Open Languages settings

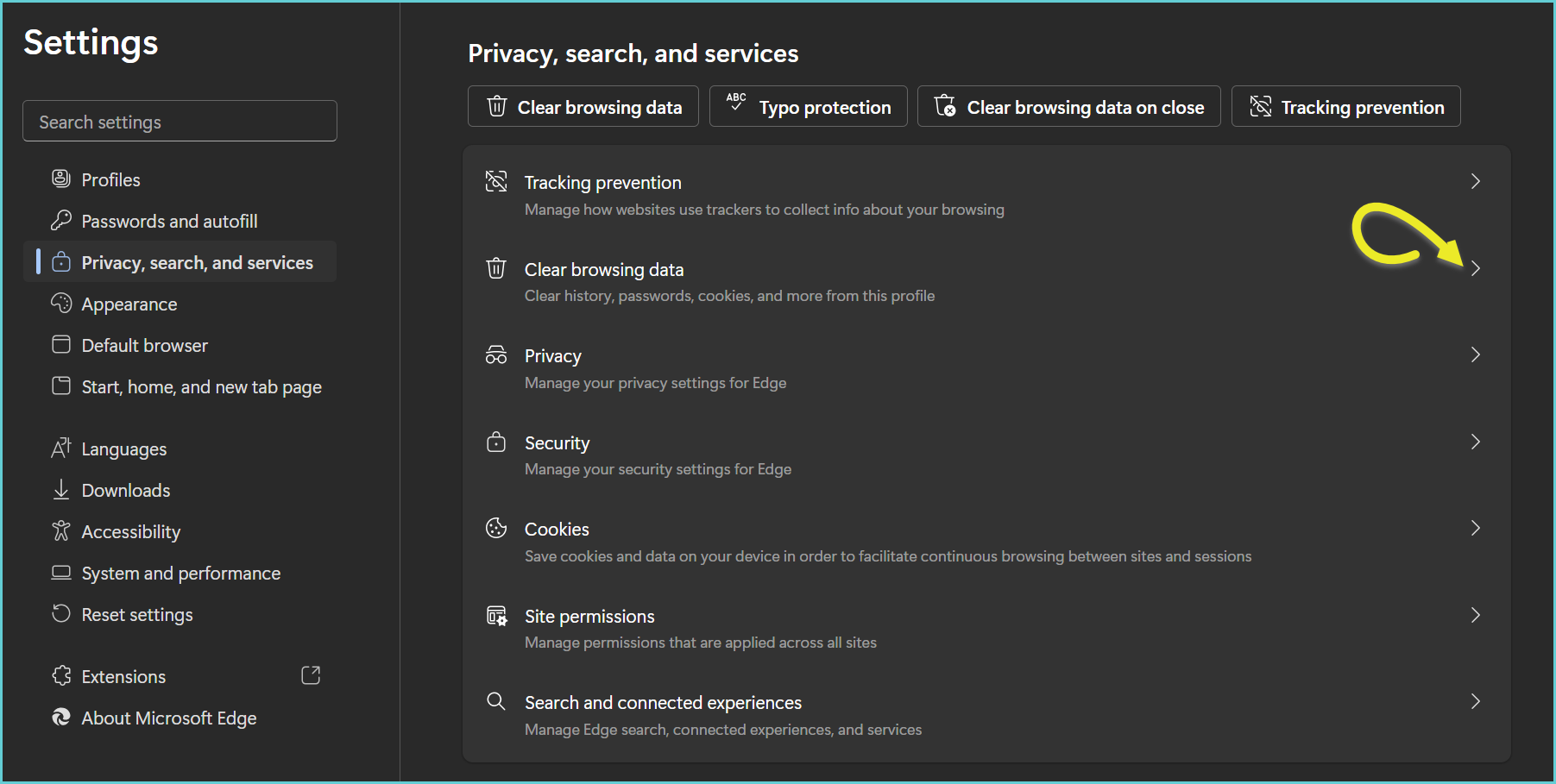tap(180, 448)
